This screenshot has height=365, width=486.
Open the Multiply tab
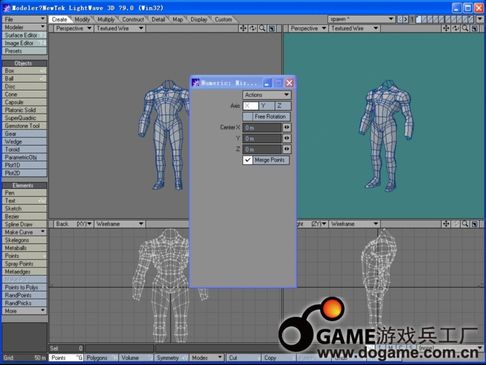tap(106, 19)
